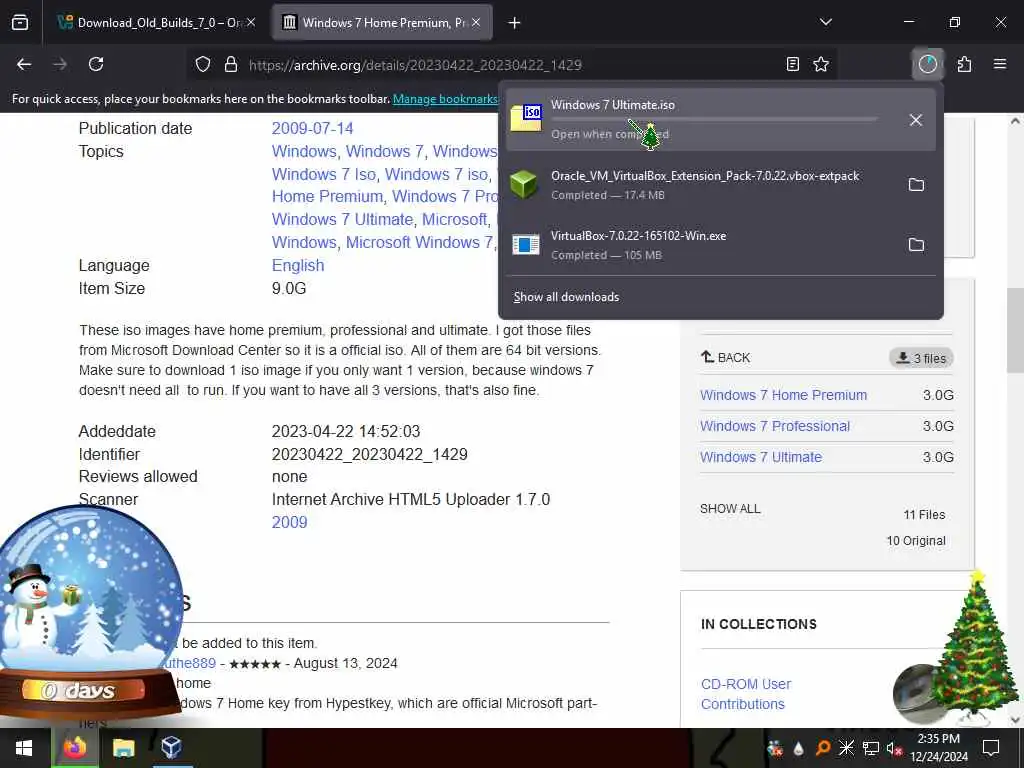Click the Microsoft Windows 7 topic link
The height and width of the screenshot is (768, 1024).
[419, 243]
